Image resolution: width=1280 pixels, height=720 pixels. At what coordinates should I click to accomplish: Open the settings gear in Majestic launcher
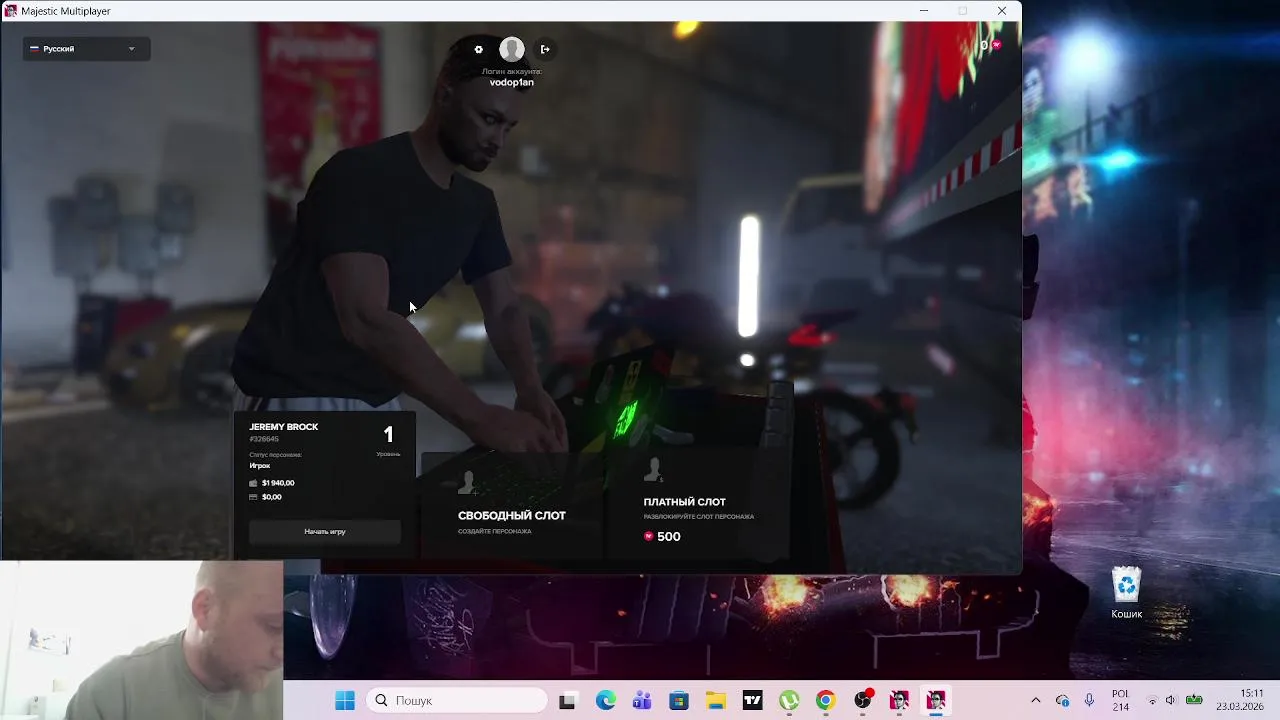point(478,49)
